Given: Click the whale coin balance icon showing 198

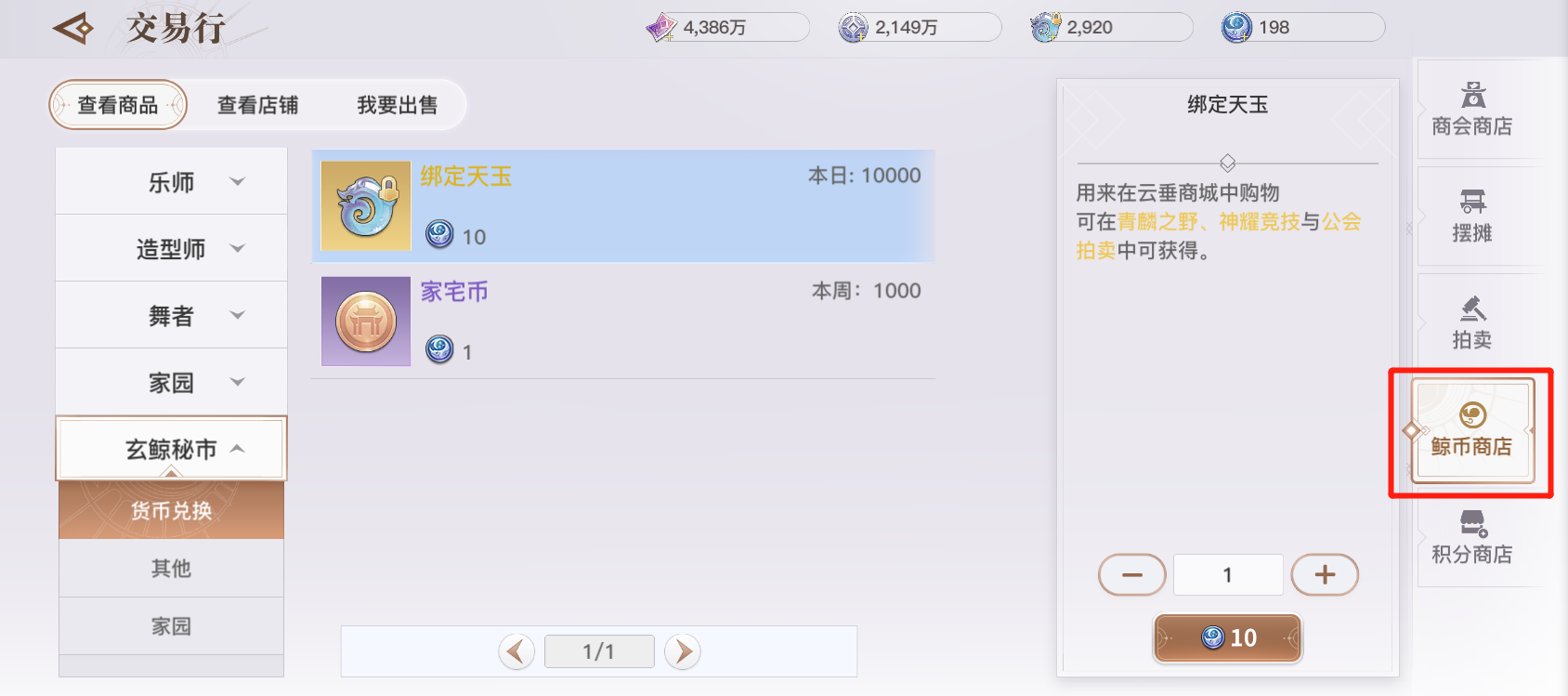Looking at the screenshot, I should point(1236,28).
